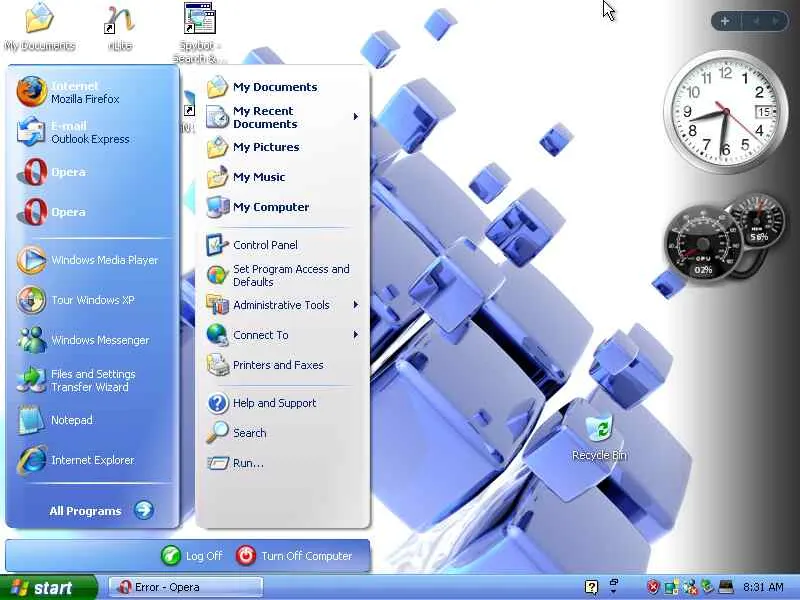Open the My Documents desktop icon
Image resolution: width=800 pixels, height=600 pixels.
coord(40,27)
